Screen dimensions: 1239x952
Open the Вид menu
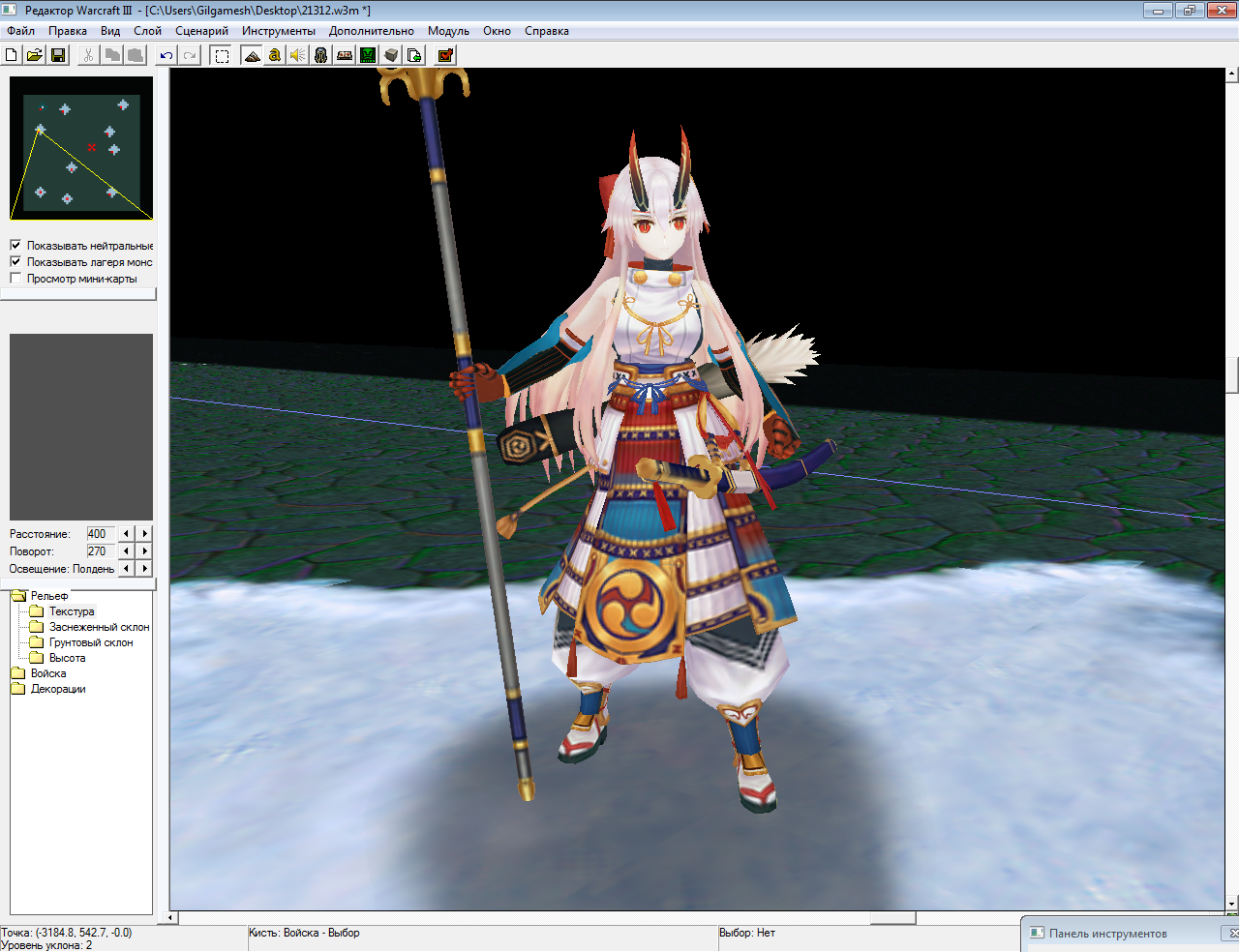[x=110, y=31]
